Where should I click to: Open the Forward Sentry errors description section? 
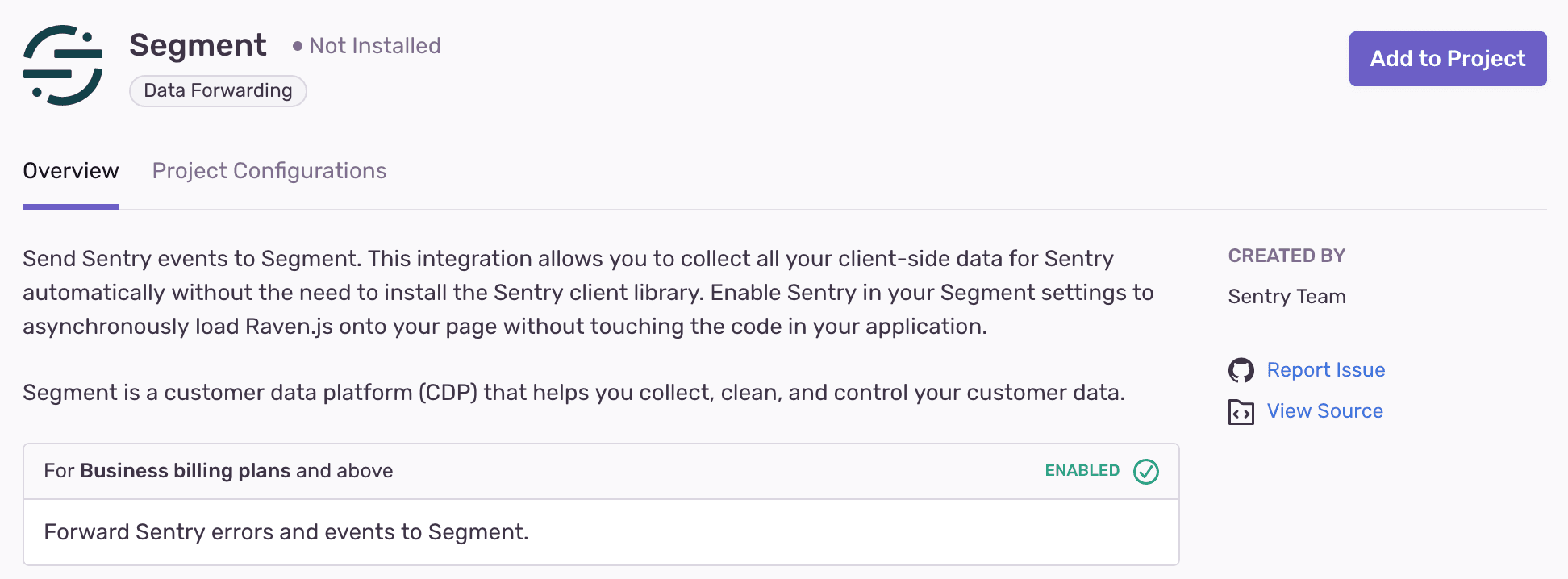[286, 532]
